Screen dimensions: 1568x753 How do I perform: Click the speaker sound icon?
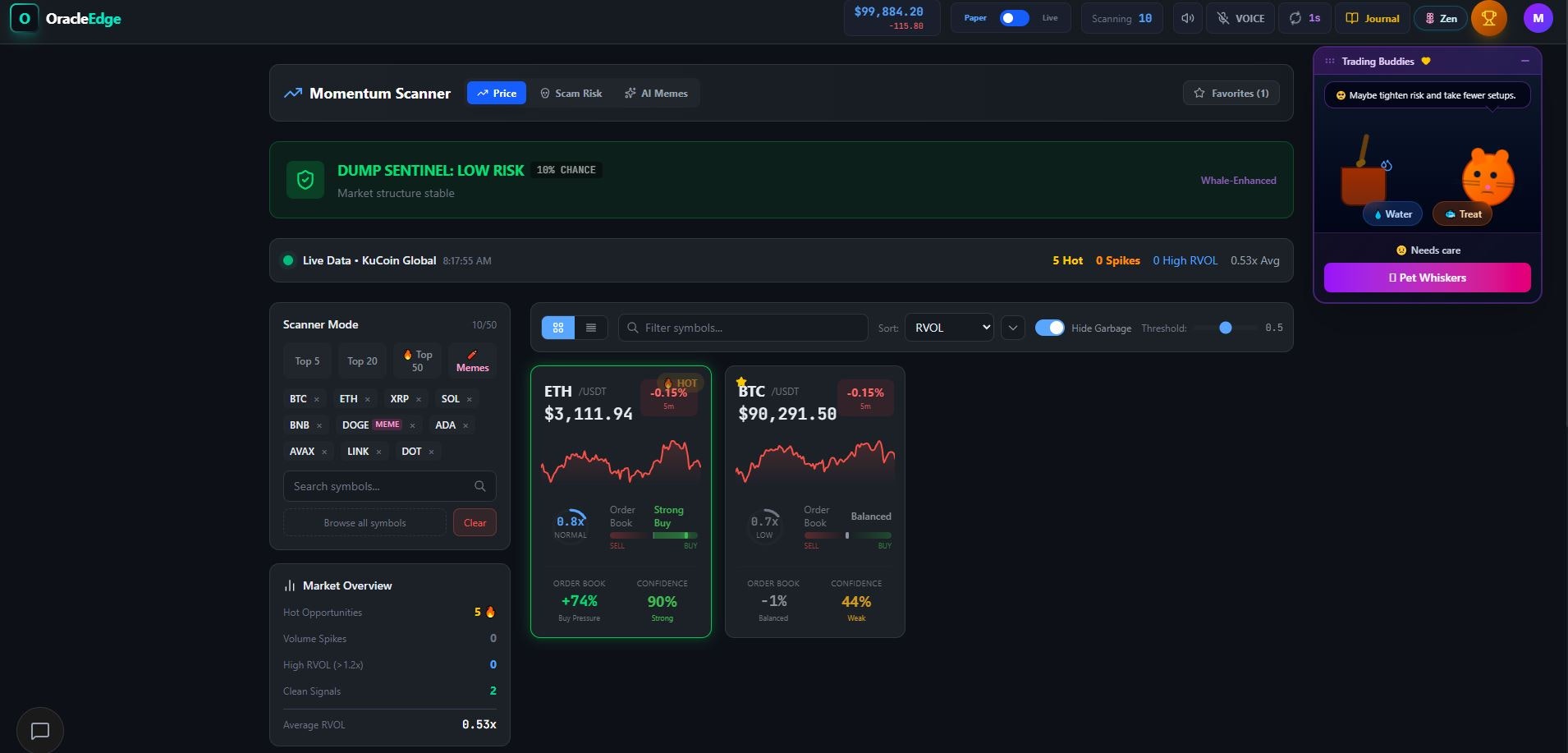[x=1187, y=18]
